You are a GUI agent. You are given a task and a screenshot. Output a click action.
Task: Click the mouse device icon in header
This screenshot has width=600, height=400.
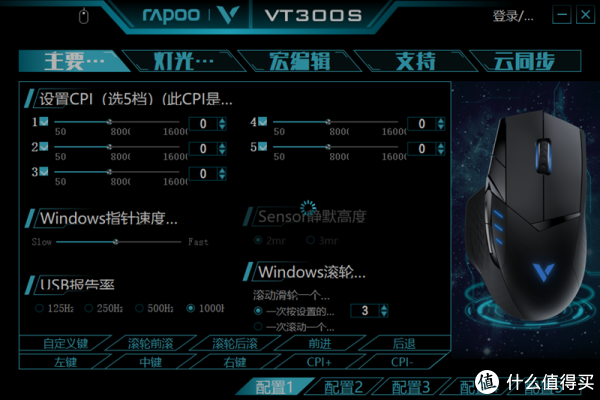83,16
